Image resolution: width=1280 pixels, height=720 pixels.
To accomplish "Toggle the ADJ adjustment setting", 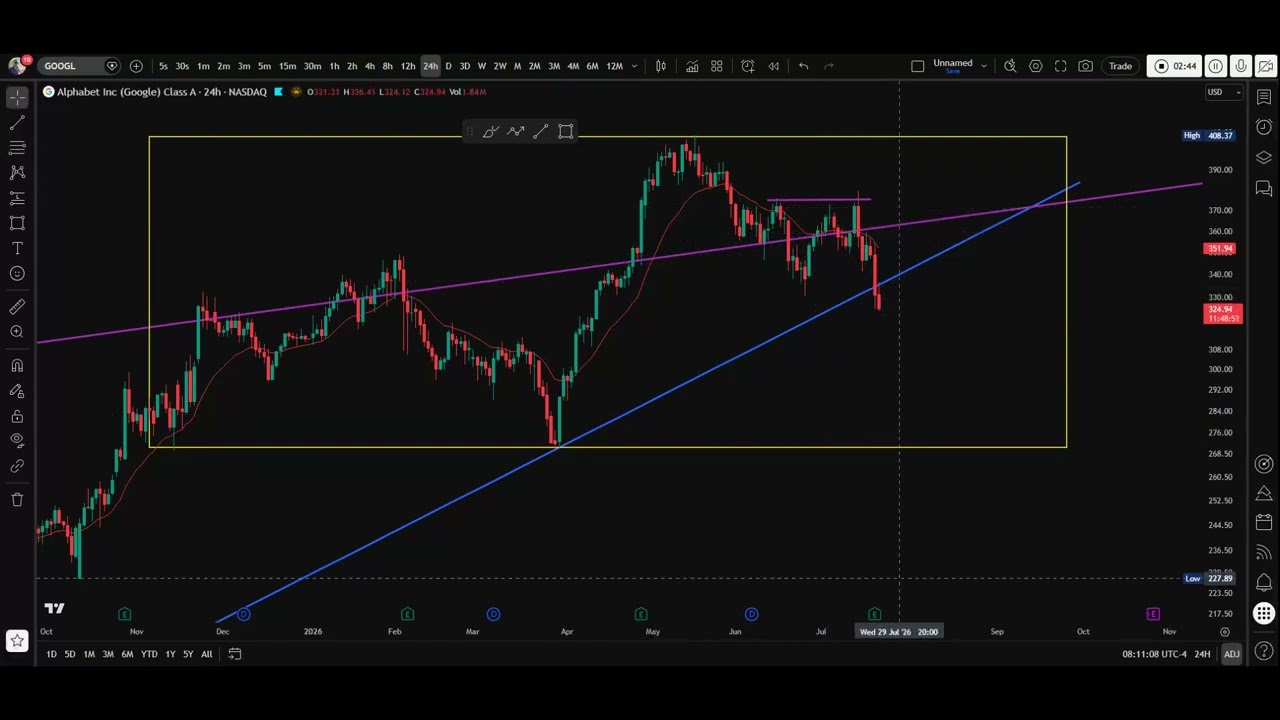I will tap(1231, 654).
